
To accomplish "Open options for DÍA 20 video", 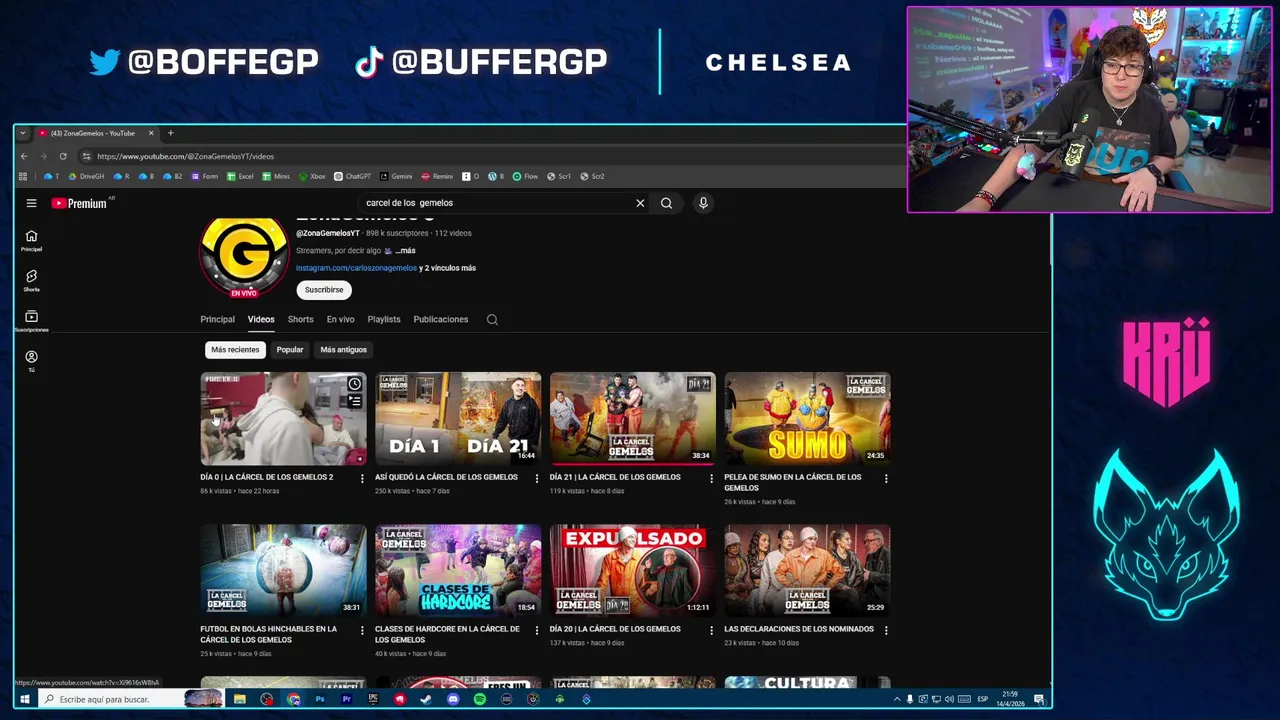I will [x=711, y=631].
